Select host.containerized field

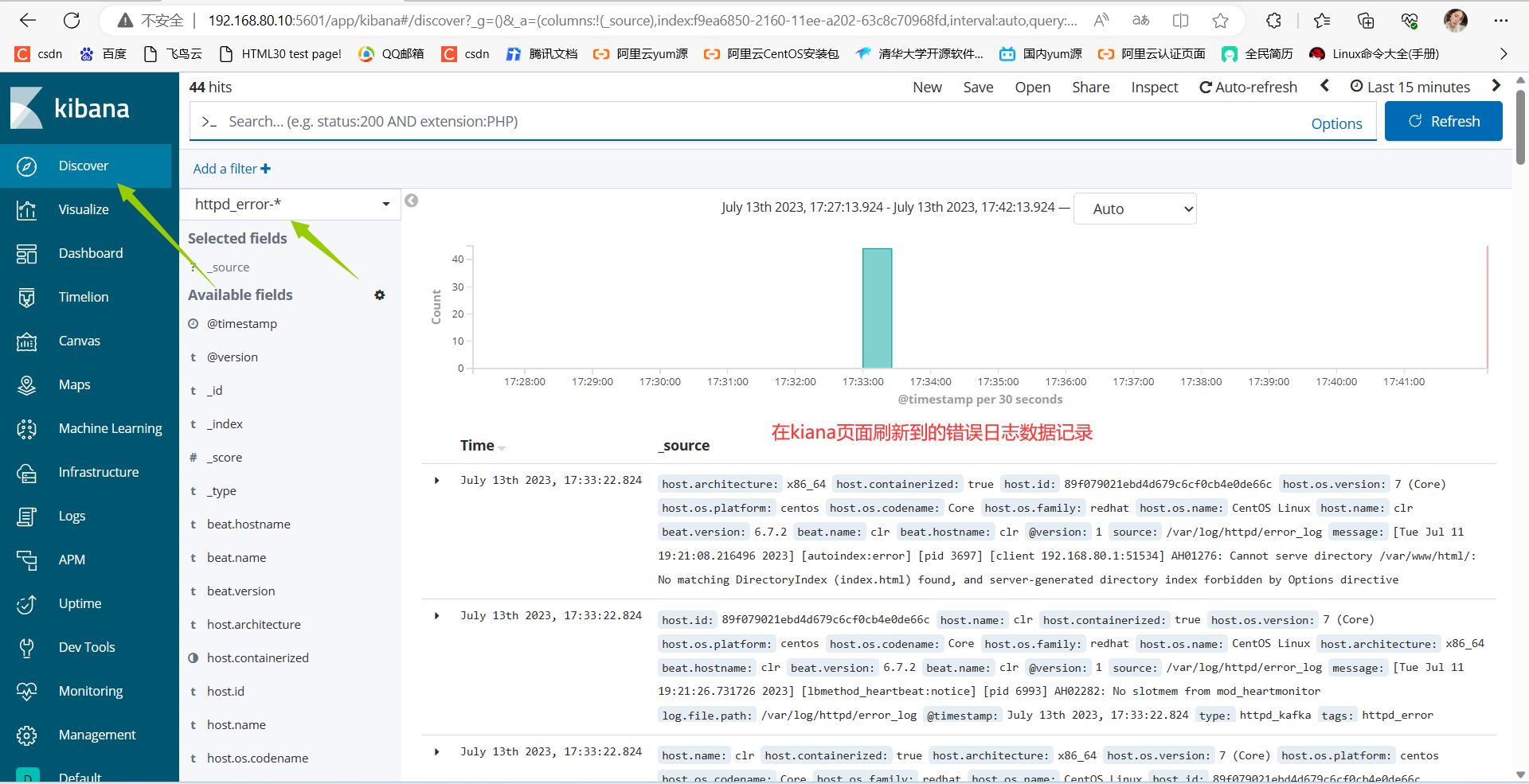(258, 658)
